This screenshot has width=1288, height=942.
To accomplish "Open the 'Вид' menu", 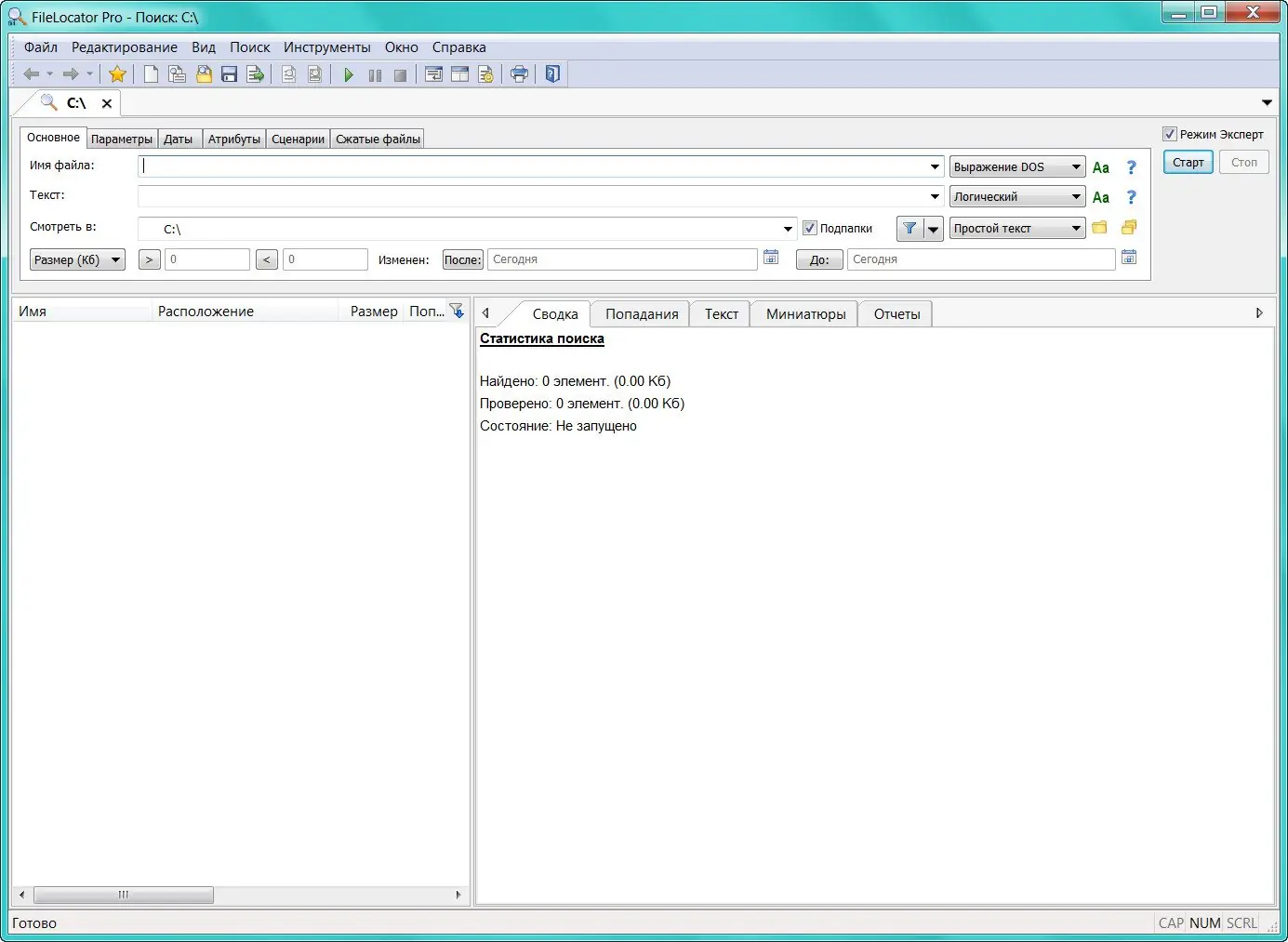I will 204,47.
